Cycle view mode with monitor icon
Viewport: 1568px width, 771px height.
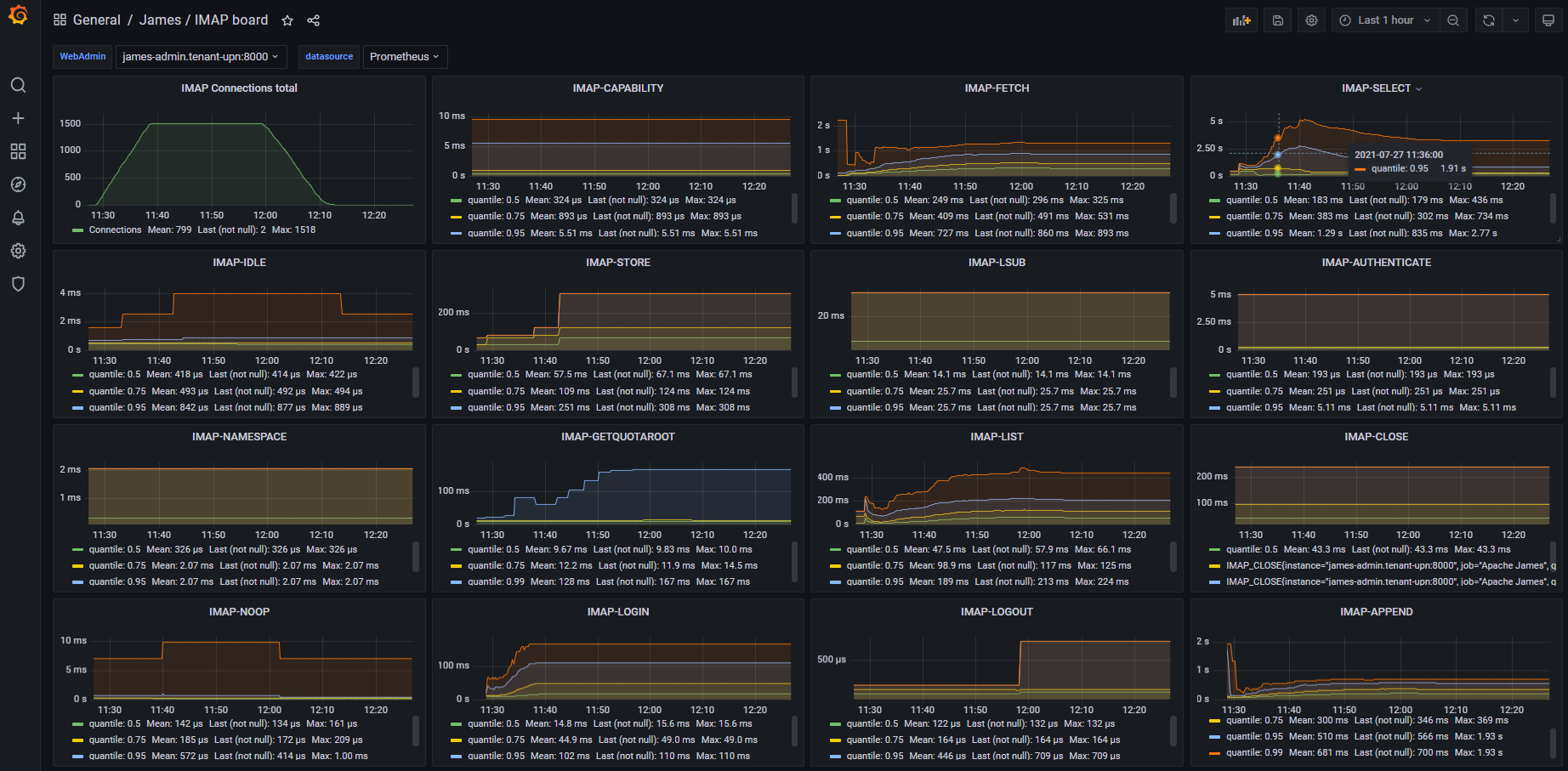click(x=1548, y=20)
